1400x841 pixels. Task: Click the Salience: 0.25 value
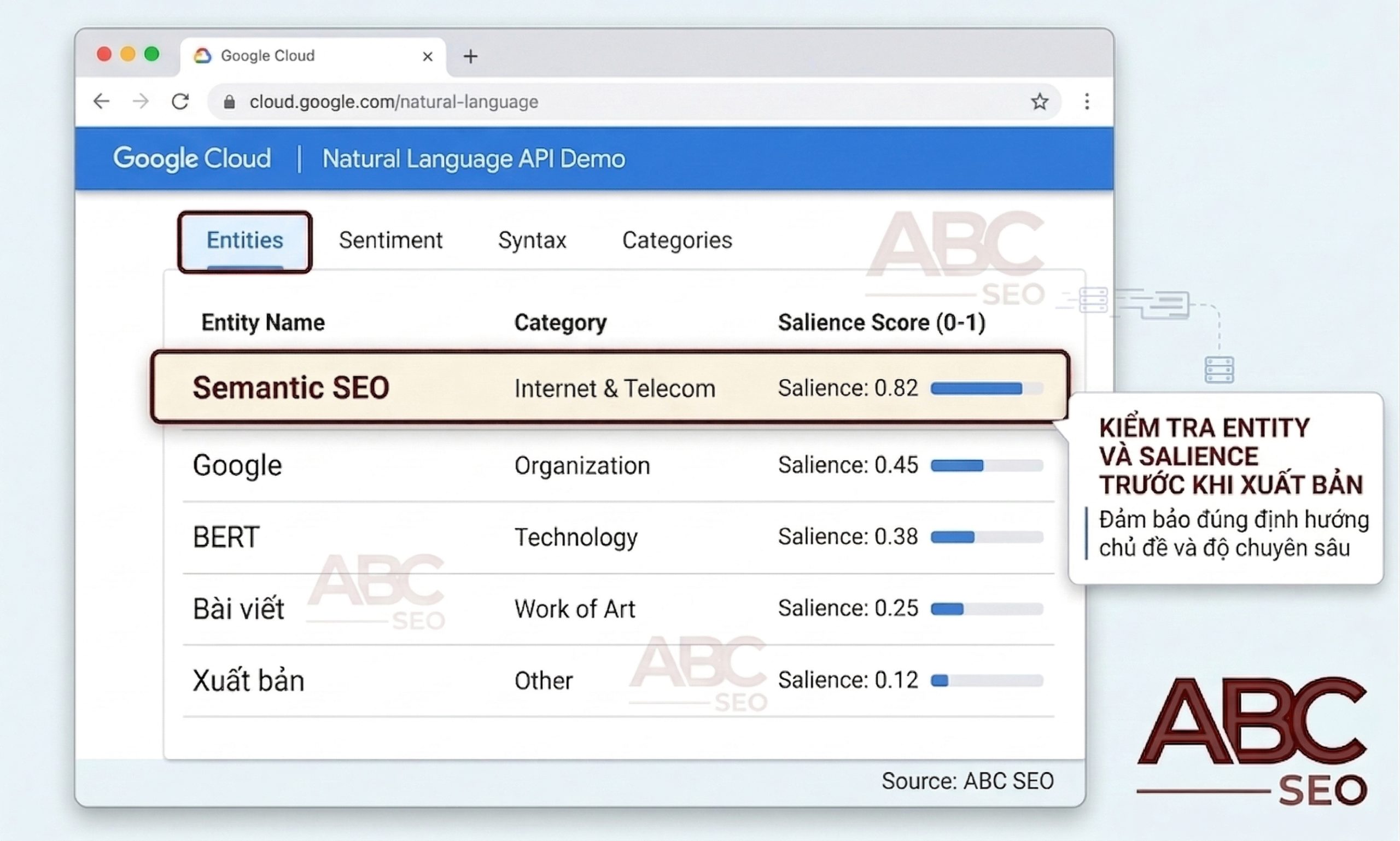(x=848, y=608)
